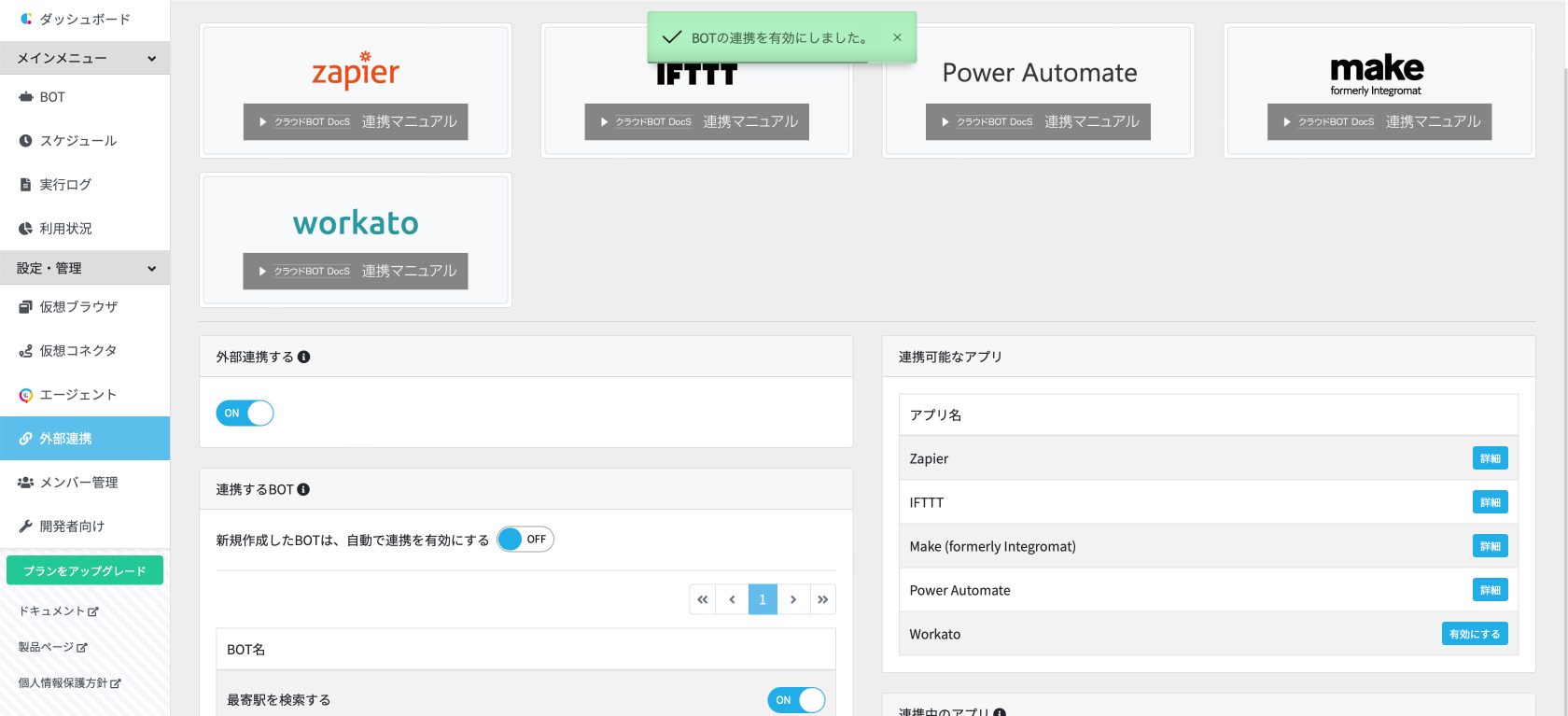Click info icon next to 外部連携する
This screenshot has width=1568, height=716.
(304, 357)
